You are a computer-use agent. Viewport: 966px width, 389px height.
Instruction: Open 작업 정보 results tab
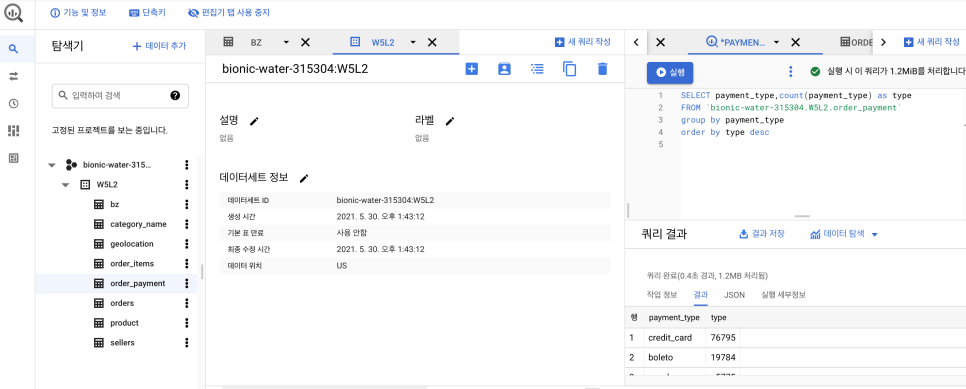pos(662,295)
